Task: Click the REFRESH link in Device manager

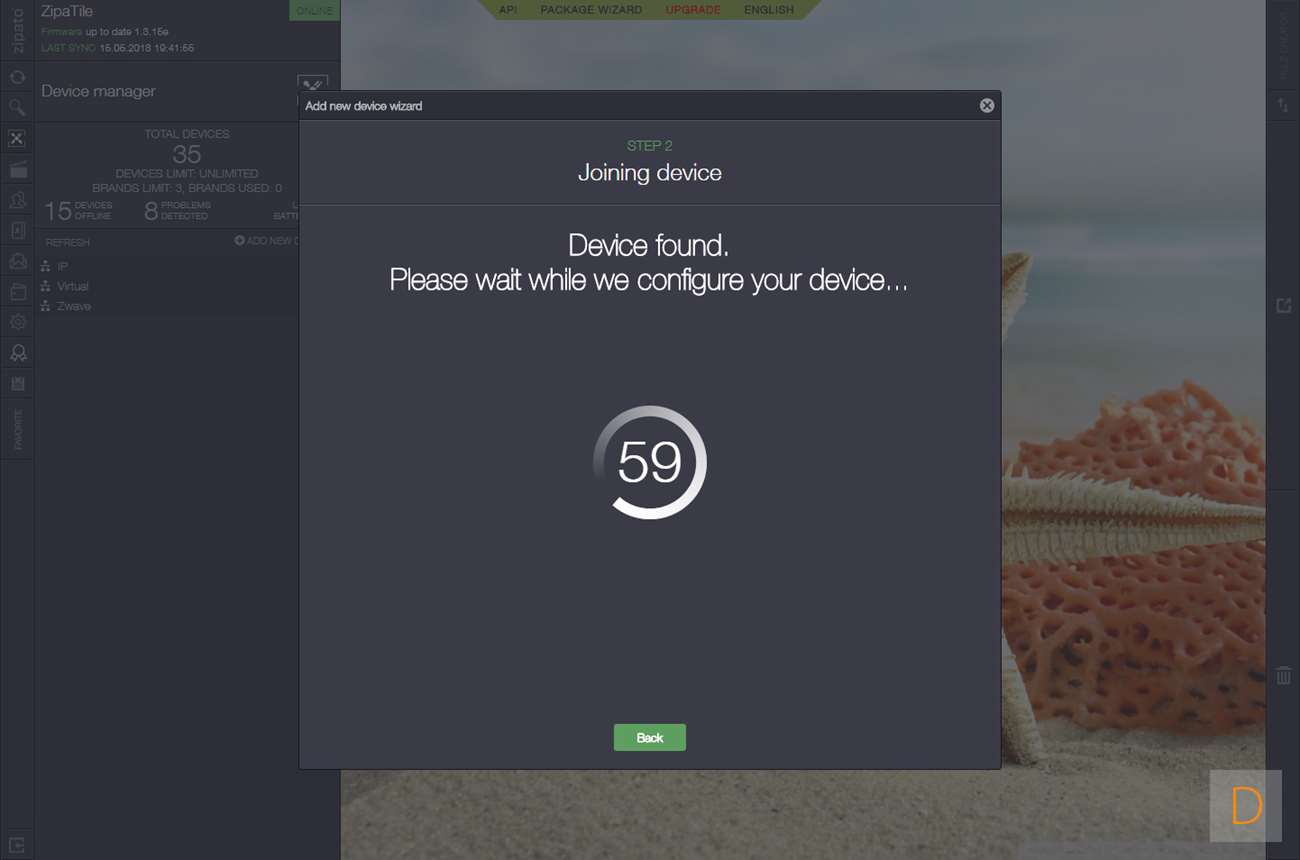Action: (67, 242)
